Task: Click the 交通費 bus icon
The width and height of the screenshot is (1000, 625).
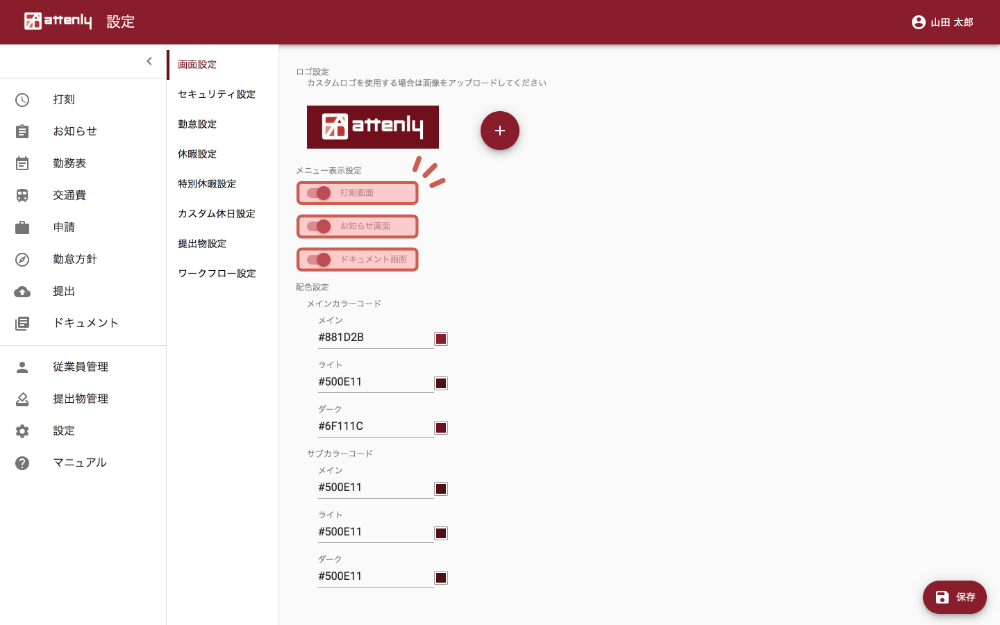Action: point(22,195)
